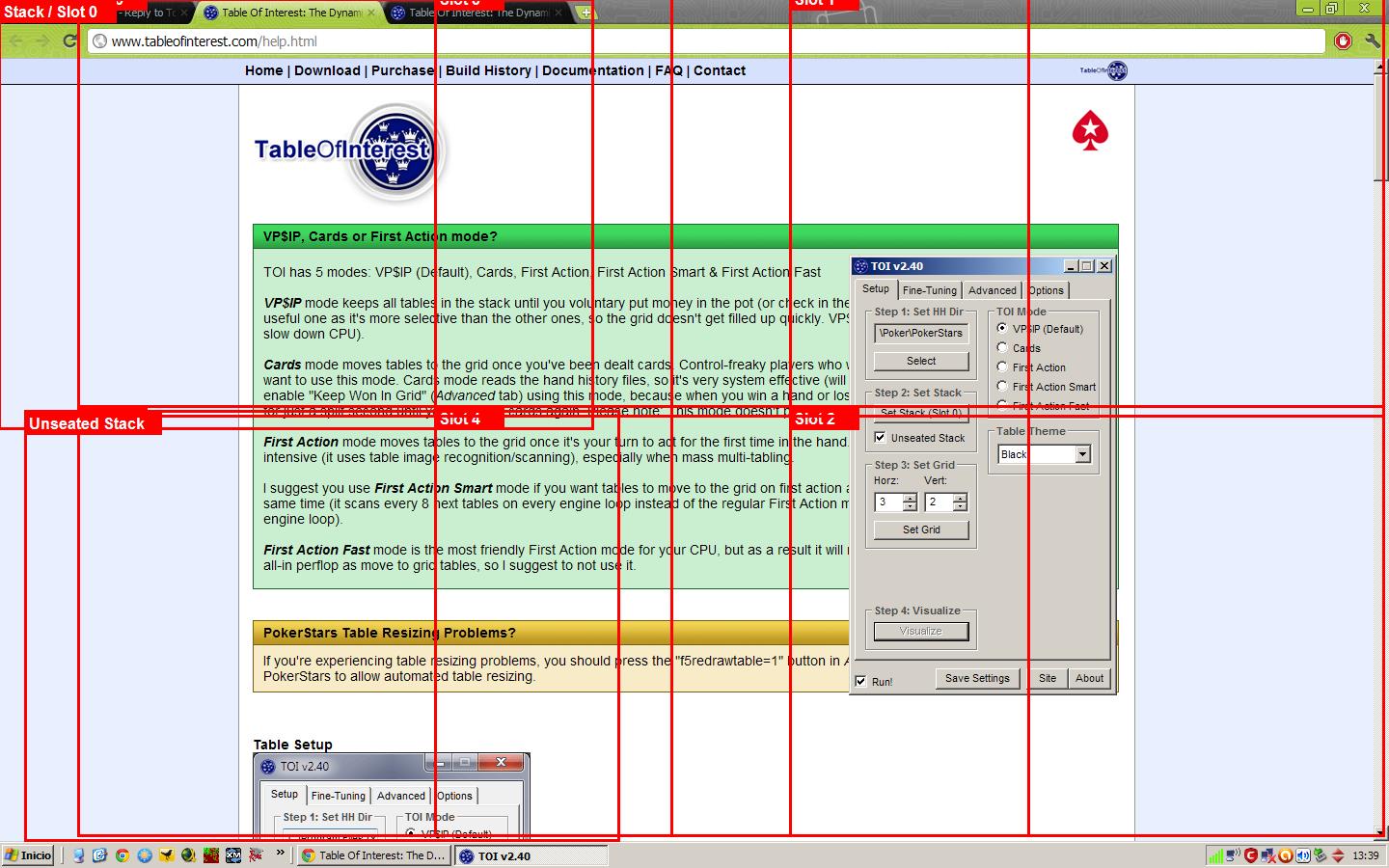Open the Contact page link
Viewport: 1389px width, 868px height.
720,70
